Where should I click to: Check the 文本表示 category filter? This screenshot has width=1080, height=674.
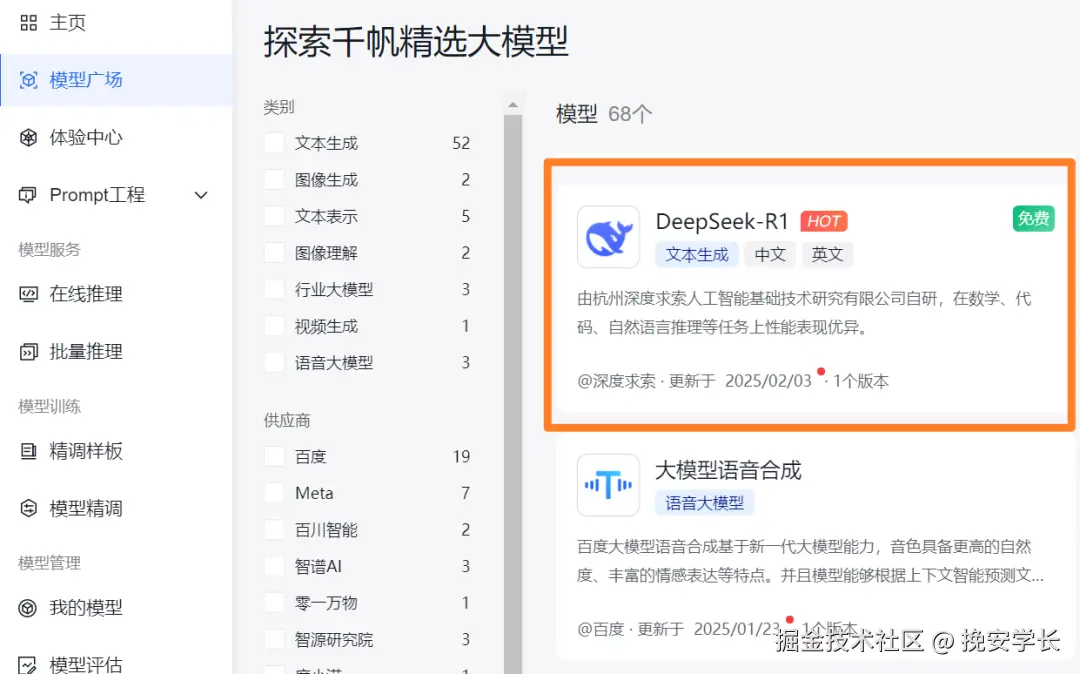(x=274, y=216)
